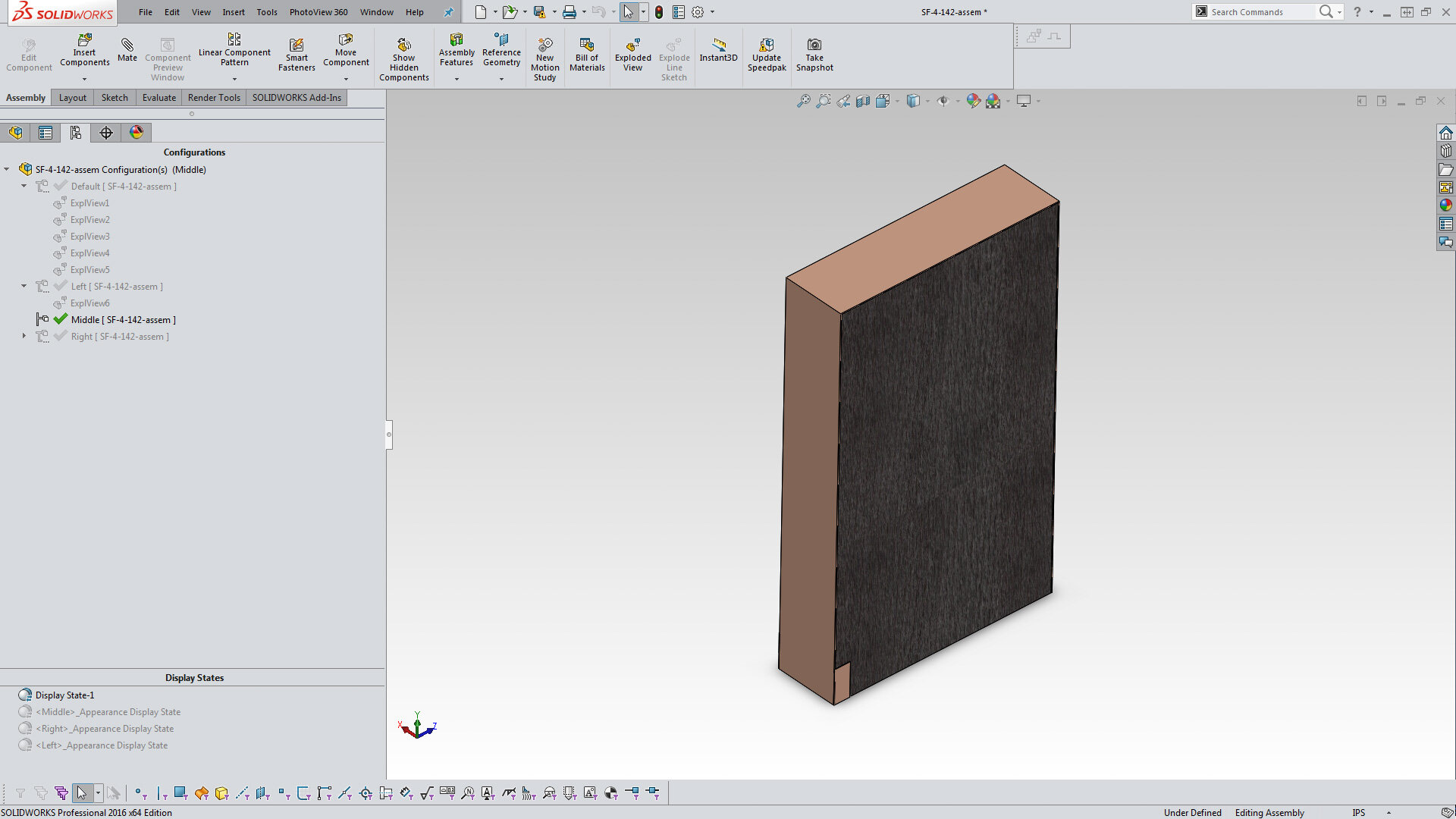The height and width of the screenshot is (819, 1456).
Task: Select Middle [ SF-4-142-assem ] configuration
Action: coord(124,320)
